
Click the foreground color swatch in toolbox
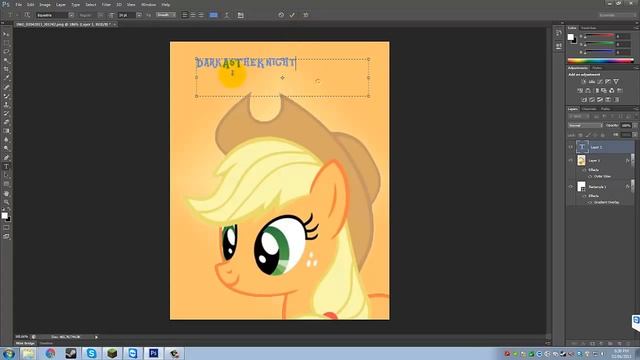[4, 216]
